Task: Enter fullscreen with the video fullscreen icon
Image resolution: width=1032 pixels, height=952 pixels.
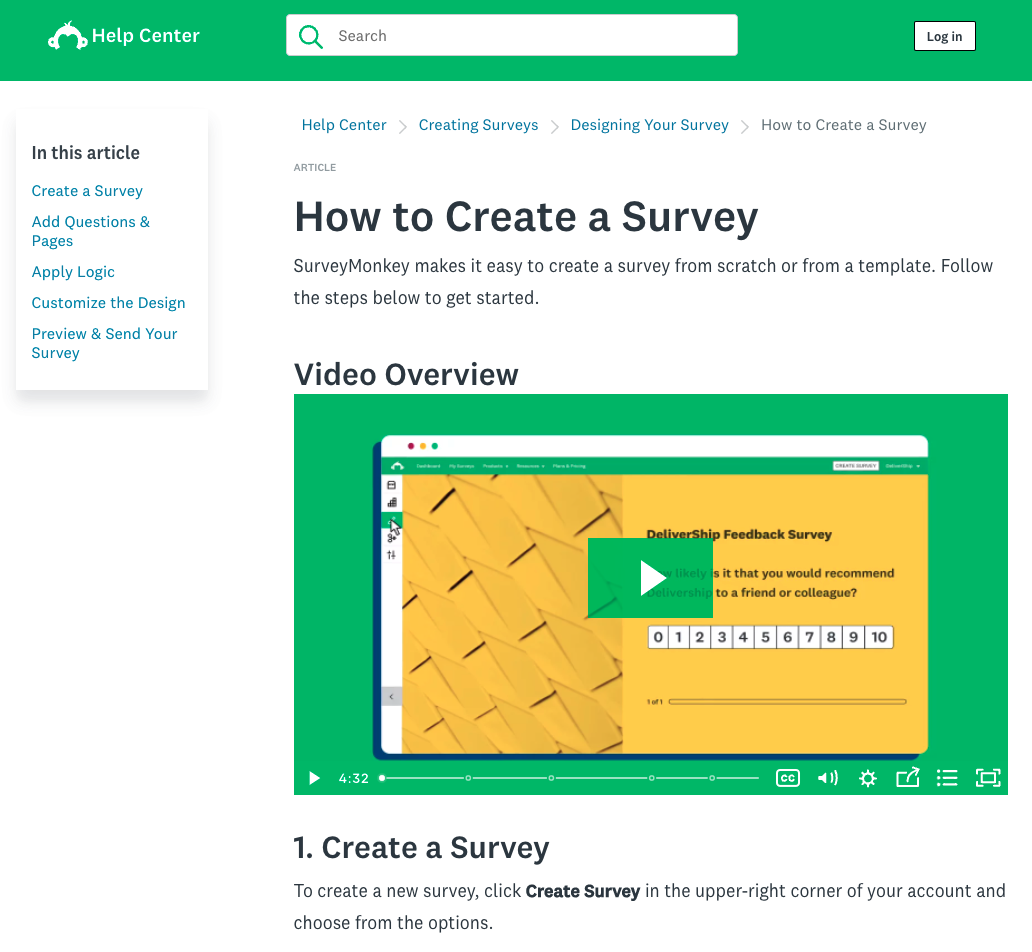Action: click(x=988, y=778)
